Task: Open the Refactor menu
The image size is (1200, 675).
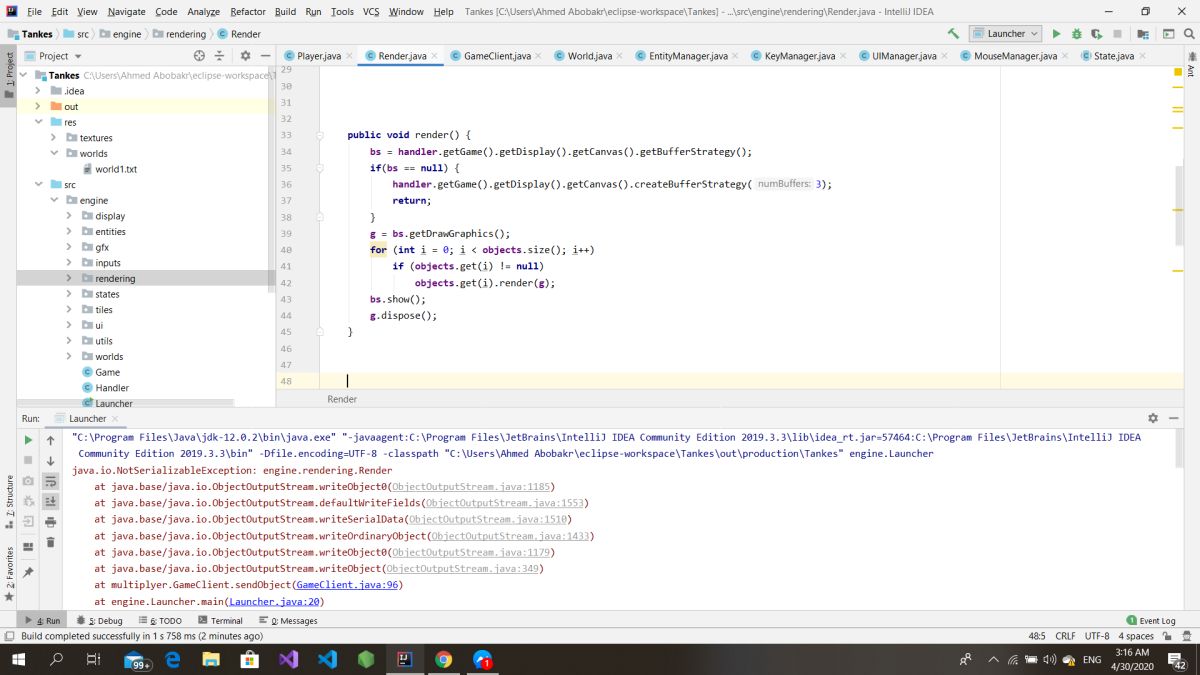Action: coord(247,11)
